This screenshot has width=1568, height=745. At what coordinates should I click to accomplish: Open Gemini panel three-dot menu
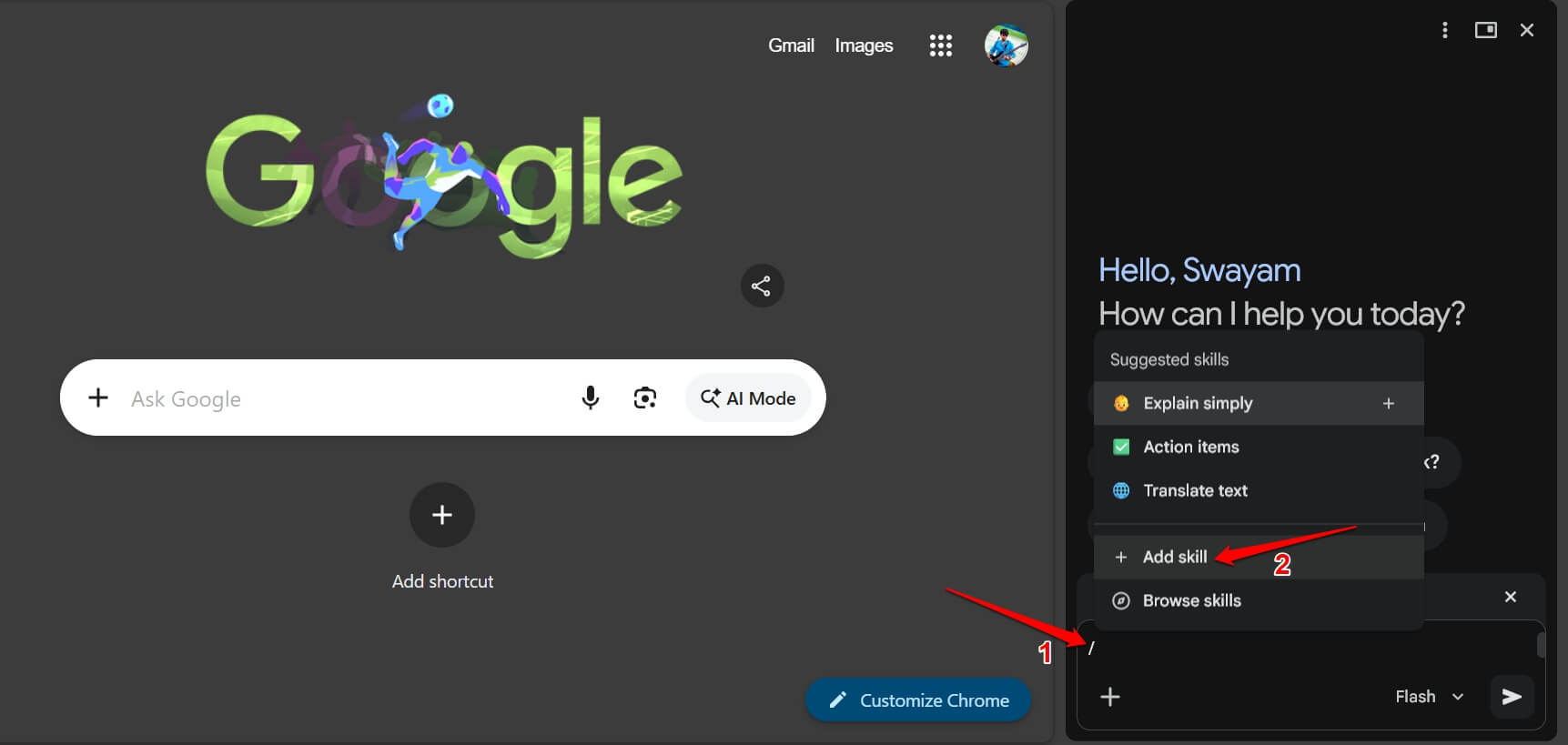click(x=1444, y=30)
